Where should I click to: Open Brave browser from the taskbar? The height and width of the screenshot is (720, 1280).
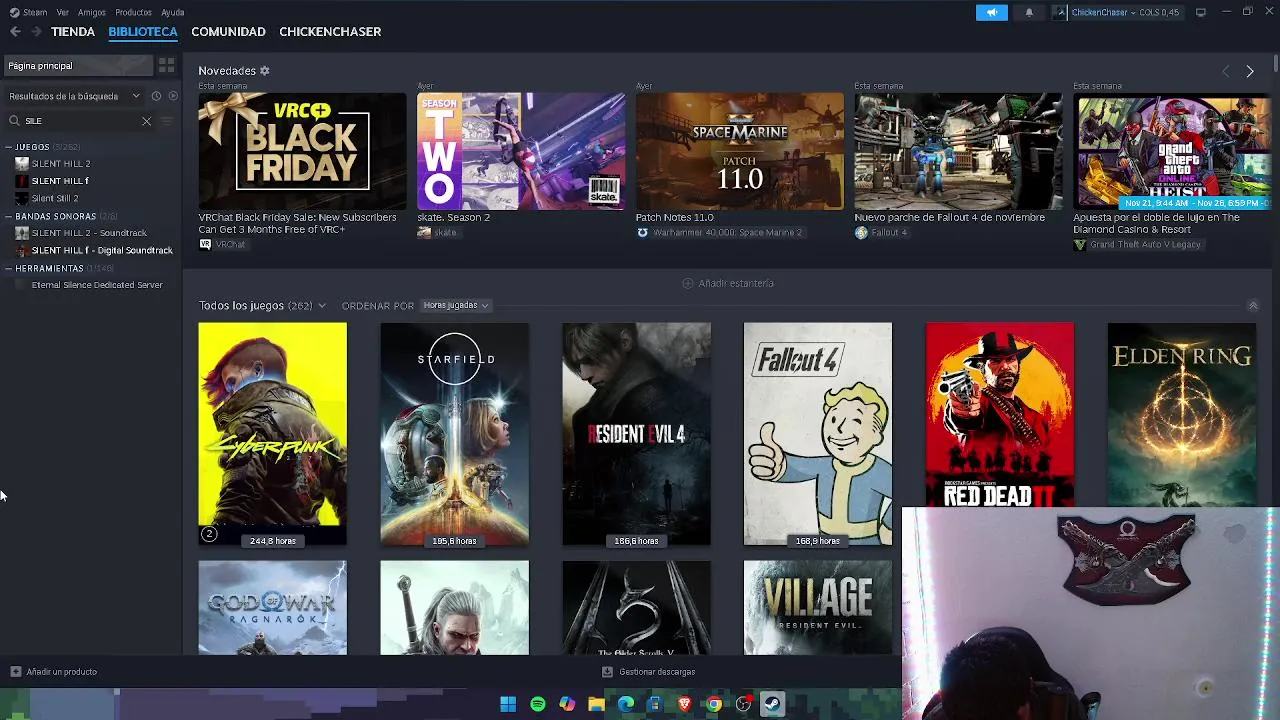click(685, 705)
